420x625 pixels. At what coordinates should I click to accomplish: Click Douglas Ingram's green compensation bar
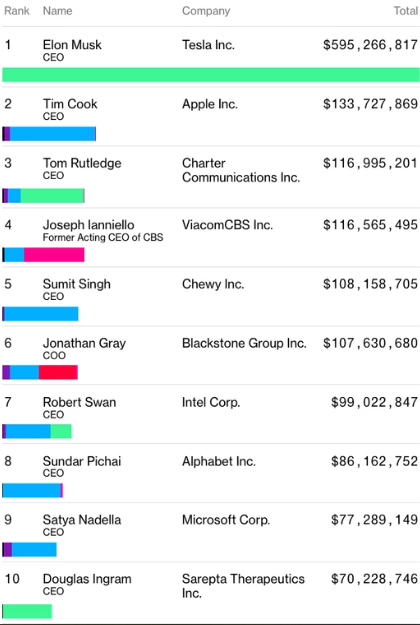27,611
